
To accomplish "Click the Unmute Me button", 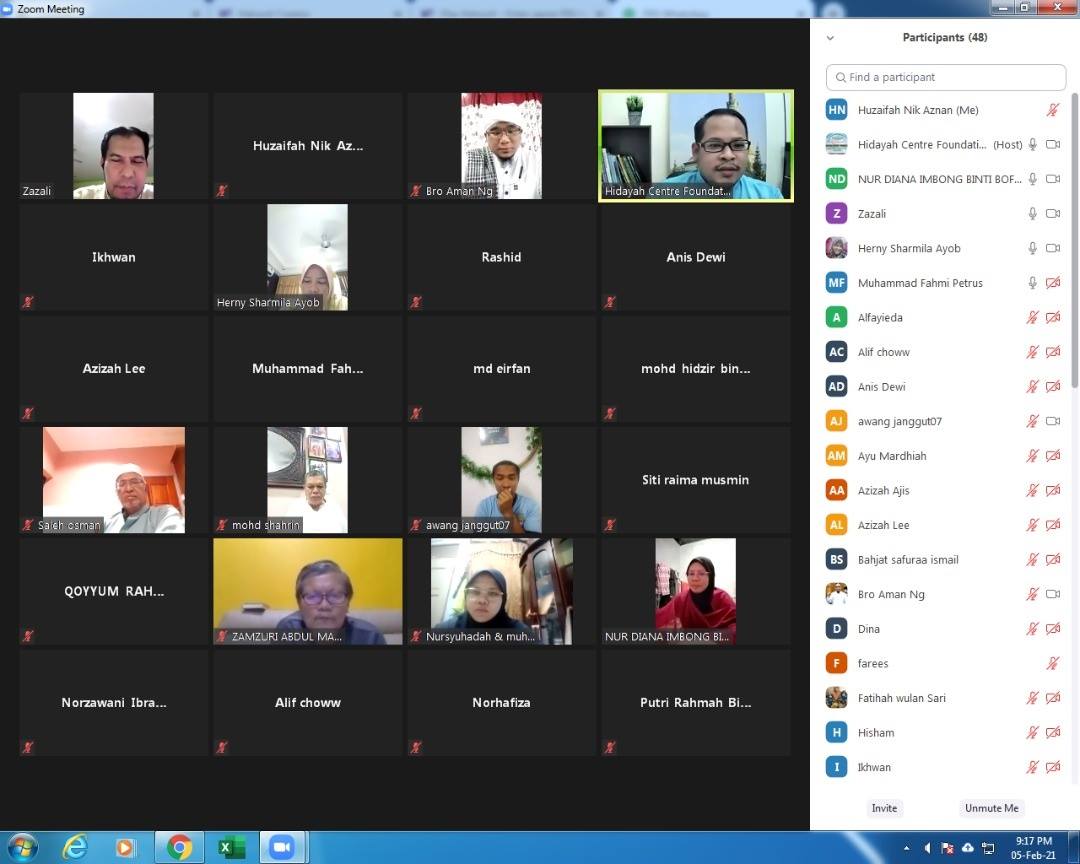I will pos(991,808).
